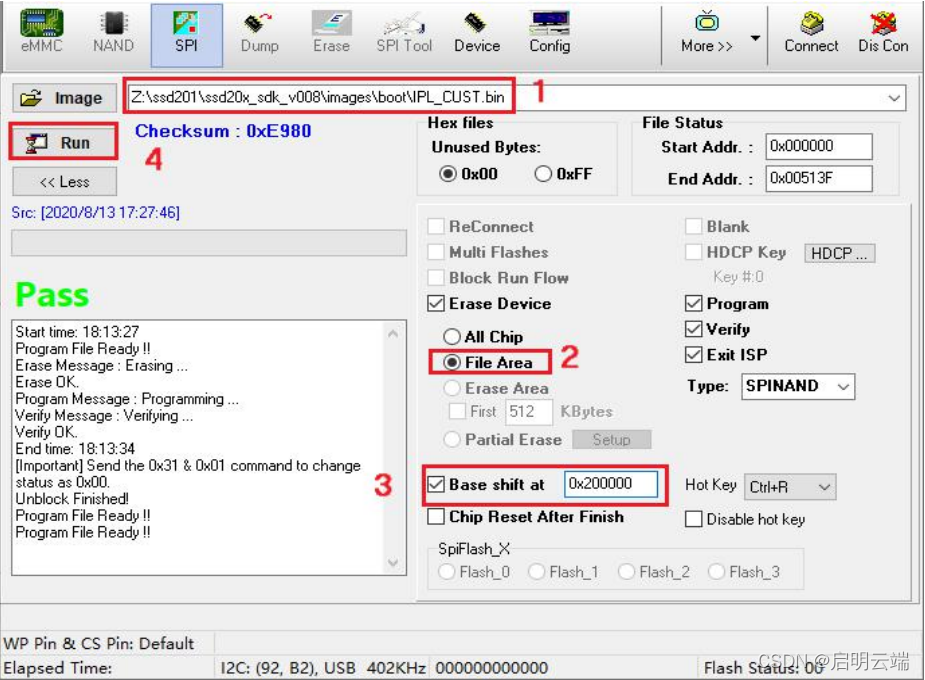Screen dimensions: 925x680
Task: Expand the image file path dropdown
Action: 894,97
